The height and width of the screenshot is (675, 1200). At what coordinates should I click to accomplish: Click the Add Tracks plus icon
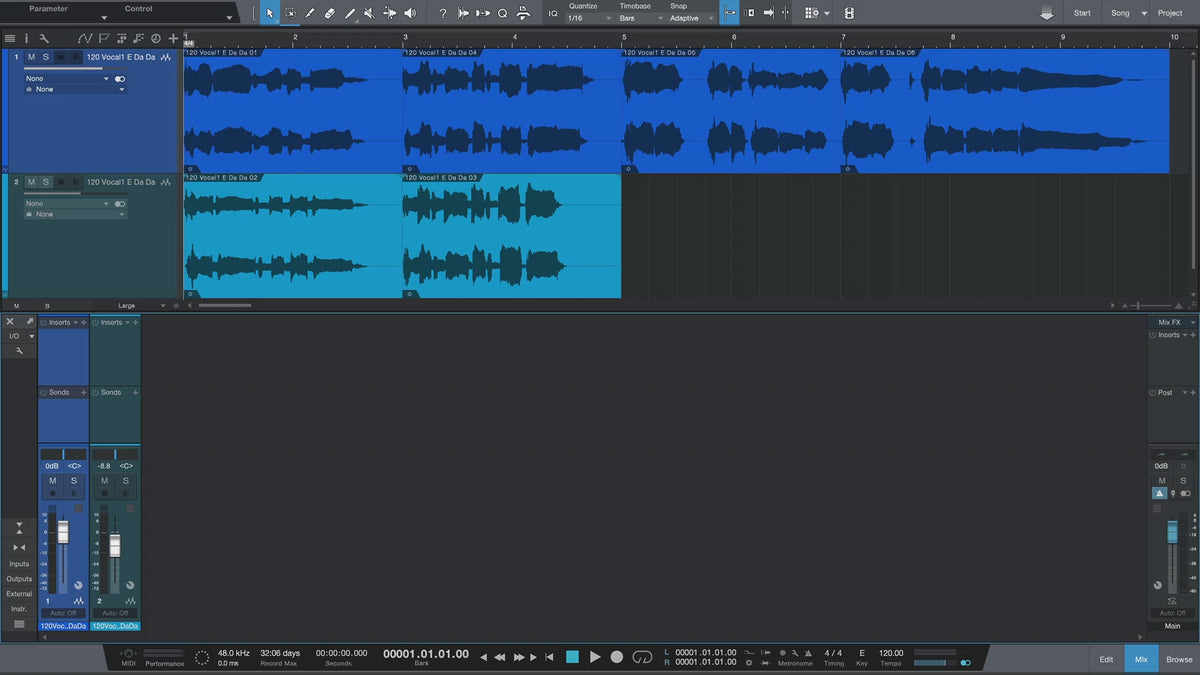click(173, 39)
